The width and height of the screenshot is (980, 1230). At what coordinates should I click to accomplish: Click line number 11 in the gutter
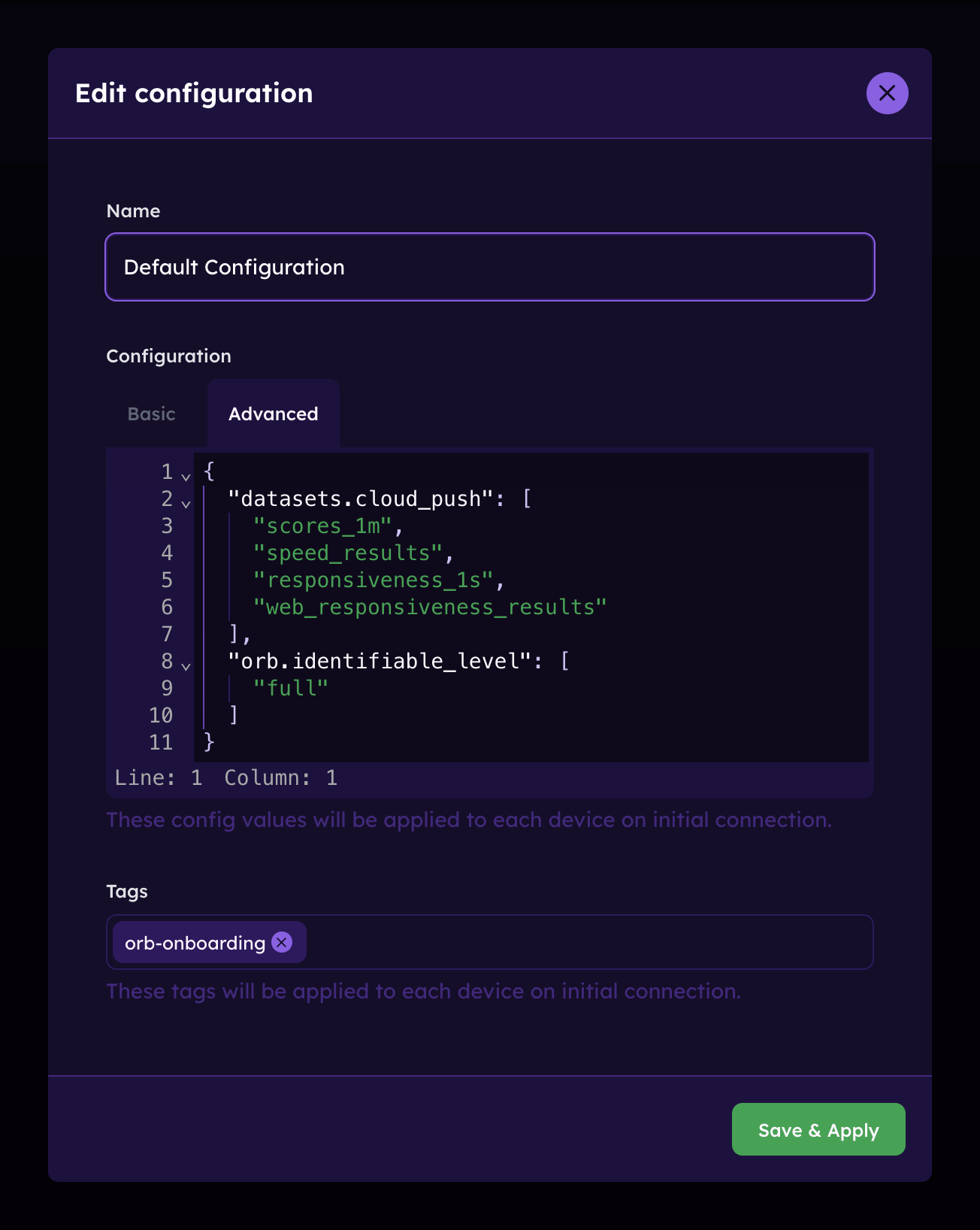[x=161, y=743]
